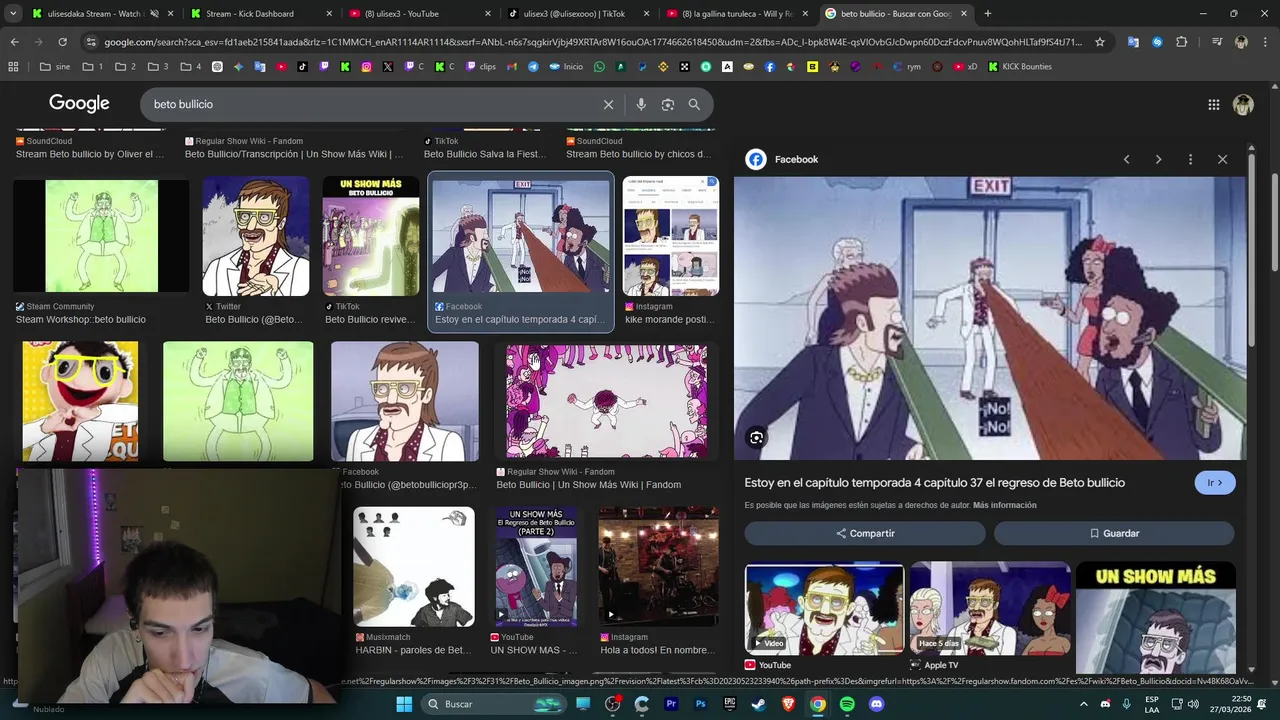Open the 'sine' bookmarks folder

point(55,67)
